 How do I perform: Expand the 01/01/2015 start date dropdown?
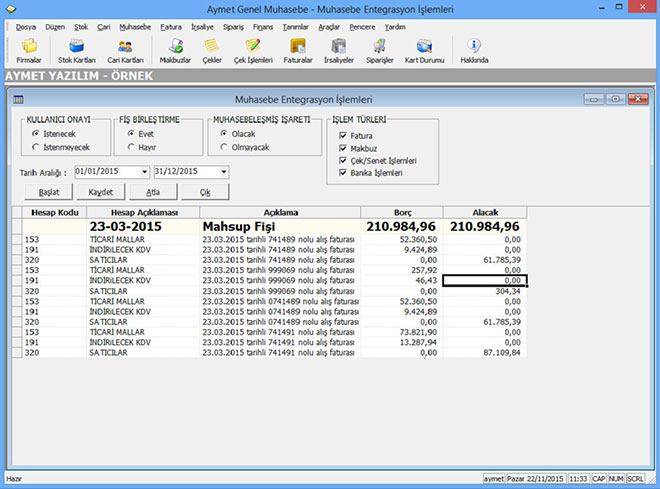coord(144,172)
